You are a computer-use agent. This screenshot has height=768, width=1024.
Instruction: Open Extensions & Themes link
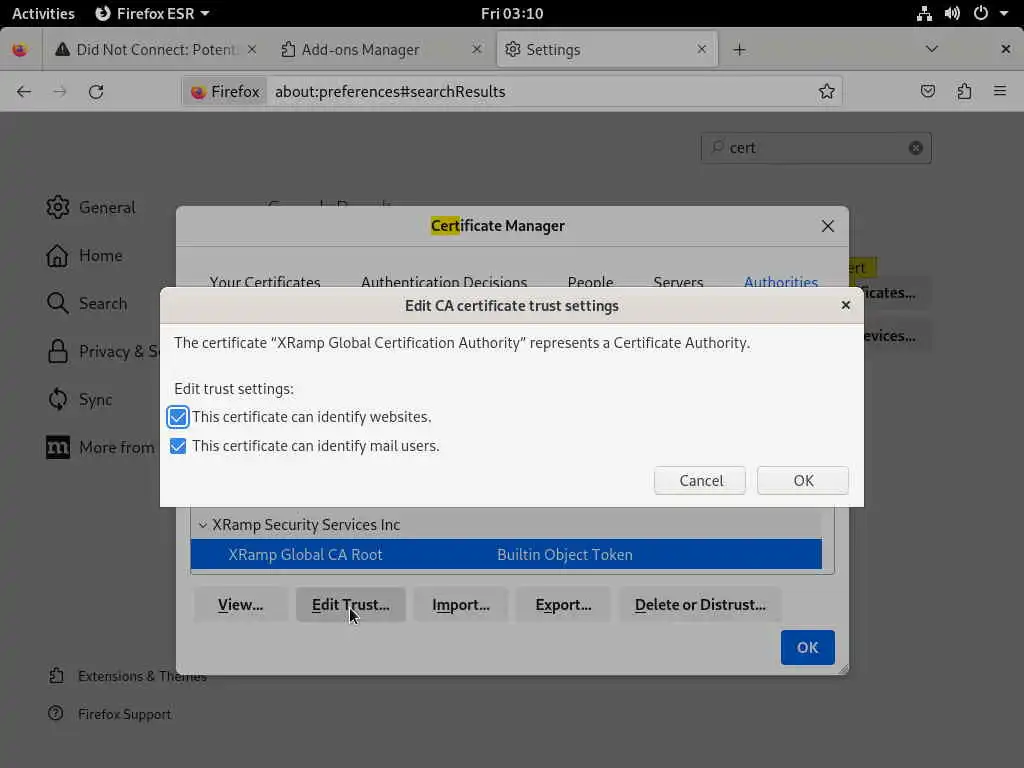coord(127,676)
